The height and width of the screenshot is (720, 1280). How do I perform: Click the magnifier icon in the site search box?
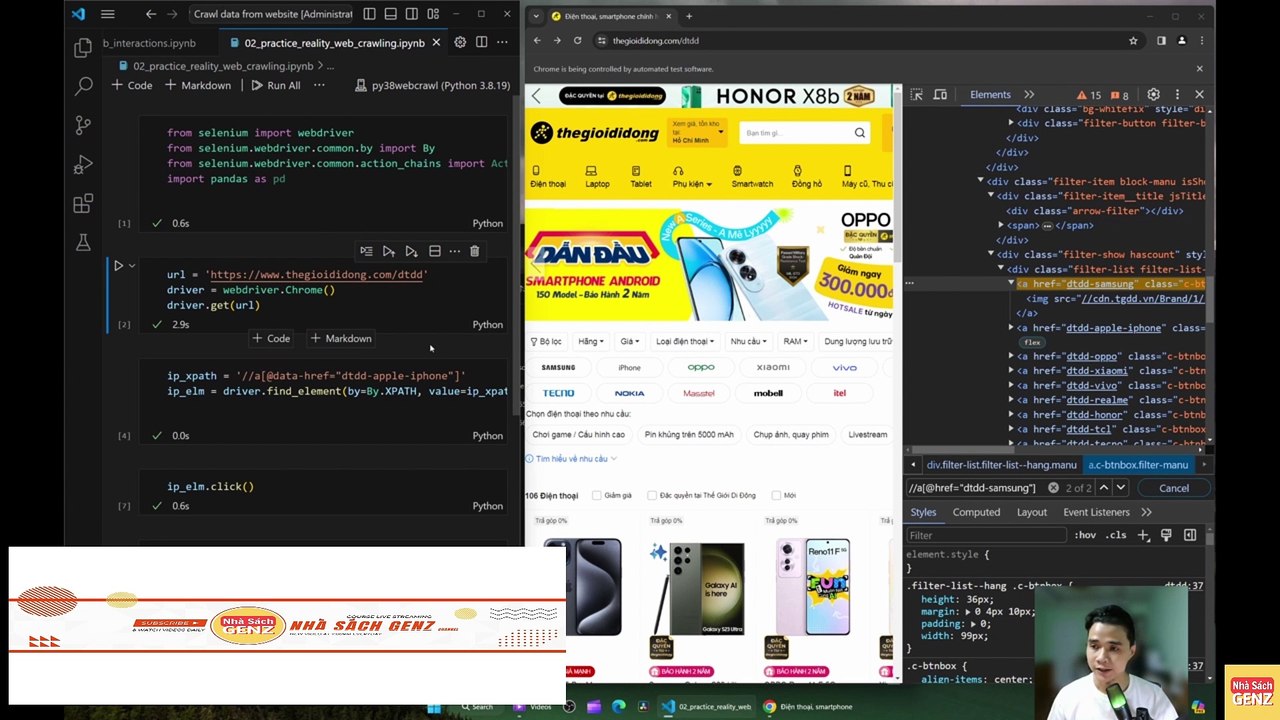coord(859,133)
